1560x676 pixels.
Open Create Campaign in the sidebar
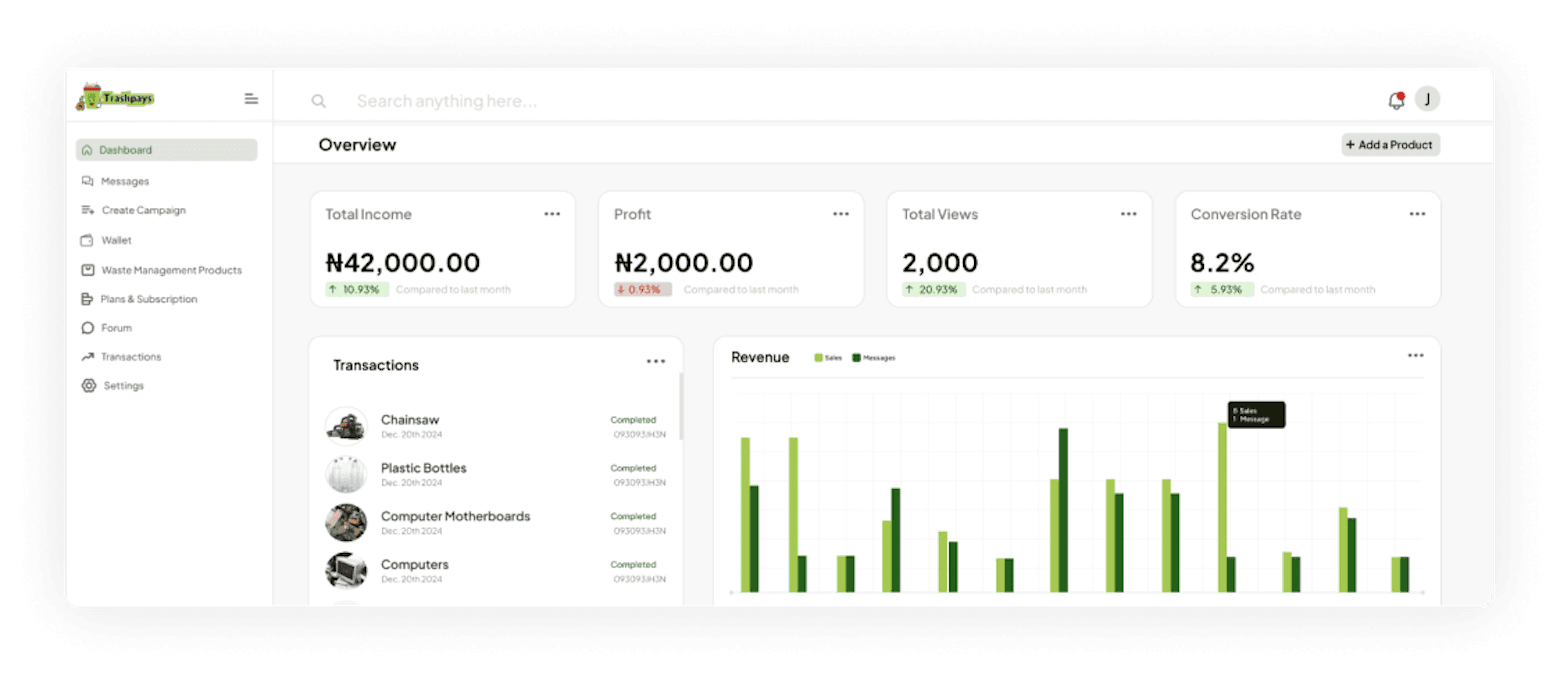coord(143,210)
